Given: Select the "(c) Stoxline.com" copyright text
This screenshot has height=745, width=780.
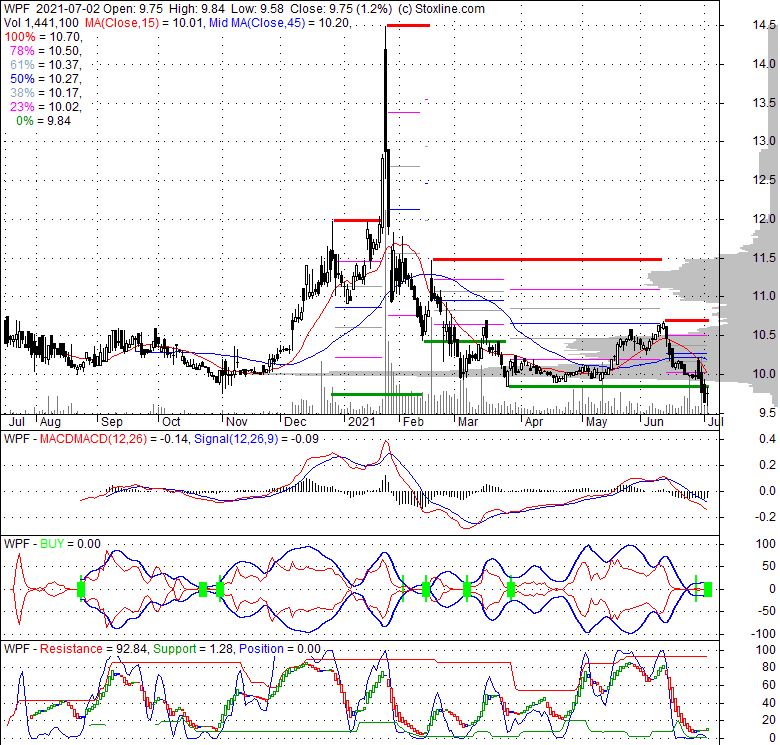Looking at the screenshot, I should click(441, 9).
